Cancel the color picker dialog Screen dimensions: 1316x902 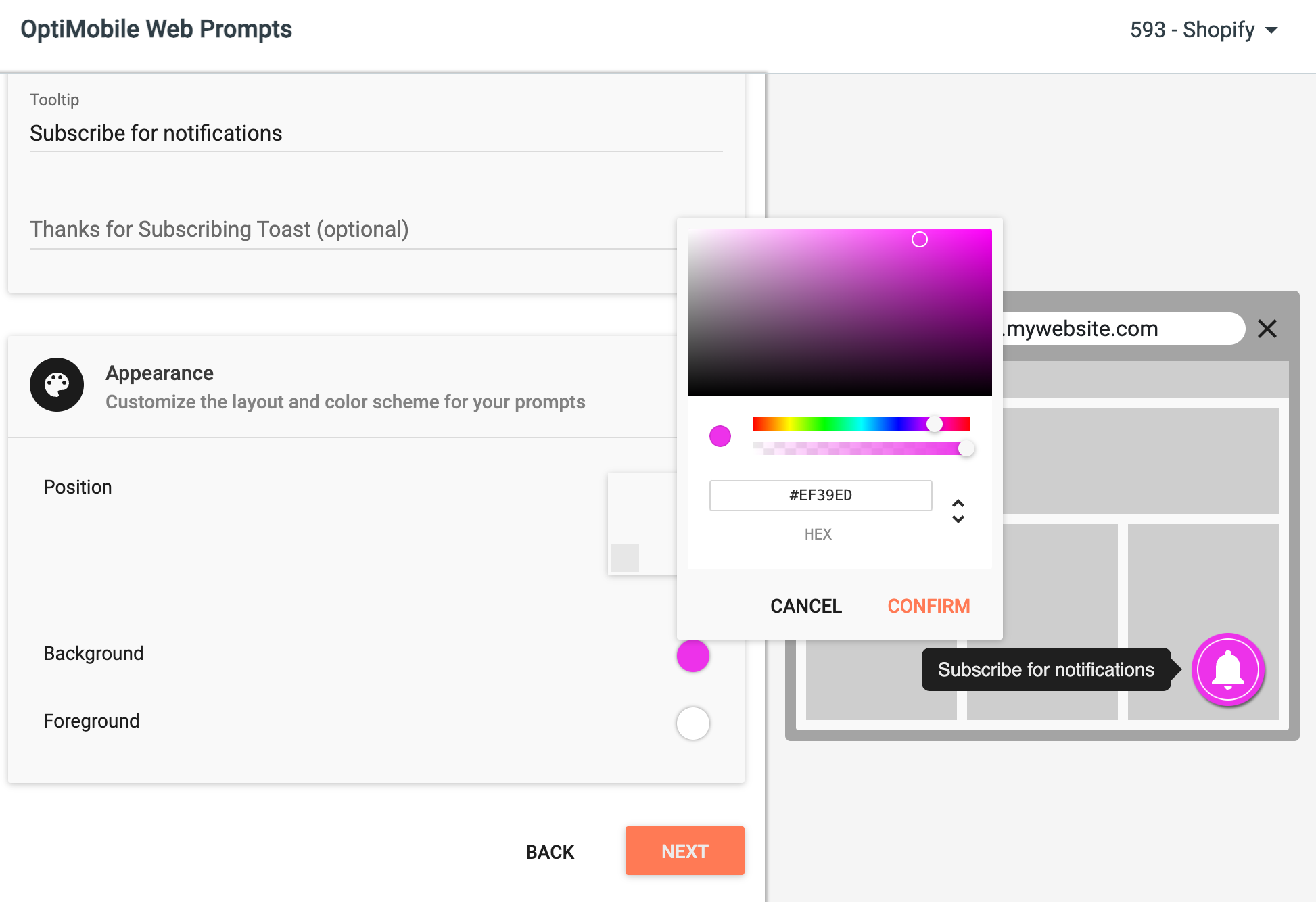[806, 606]
